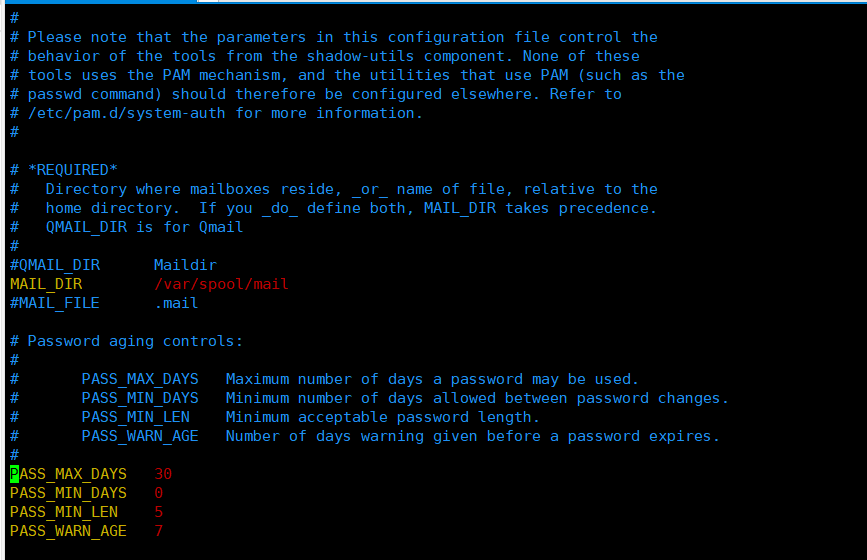Click the commented #QMAIL_DIR entry
The width and height of the screenshot is (867, 560).
[x=55, y=265]
